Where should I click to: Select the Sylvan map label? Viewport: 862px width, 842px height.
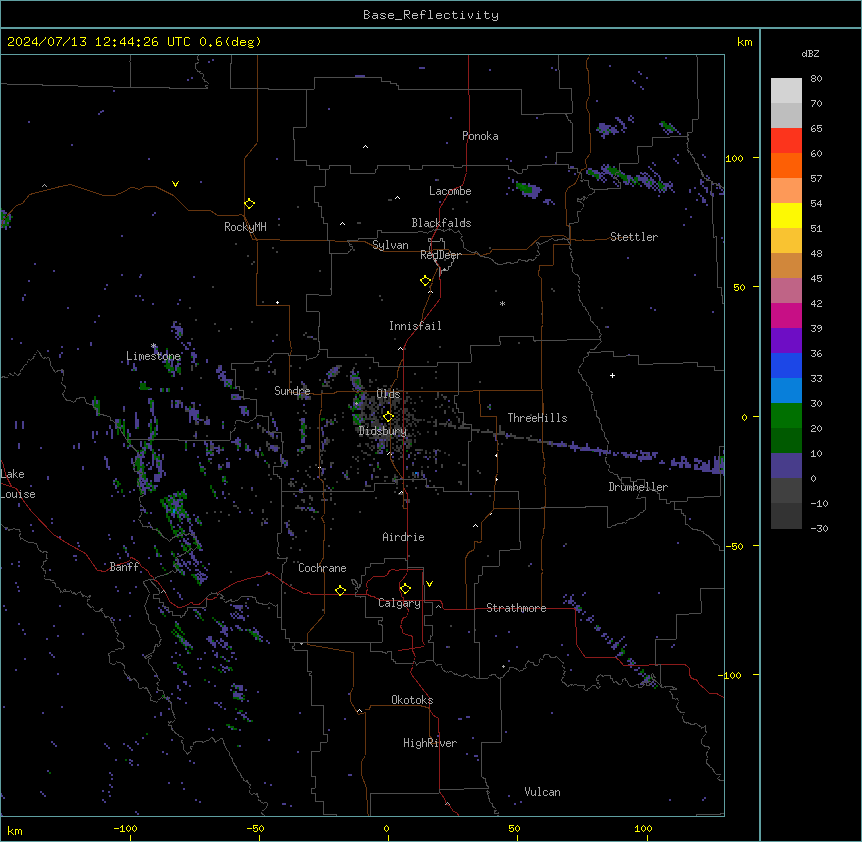pyautogui.click(x=390, y=245)
